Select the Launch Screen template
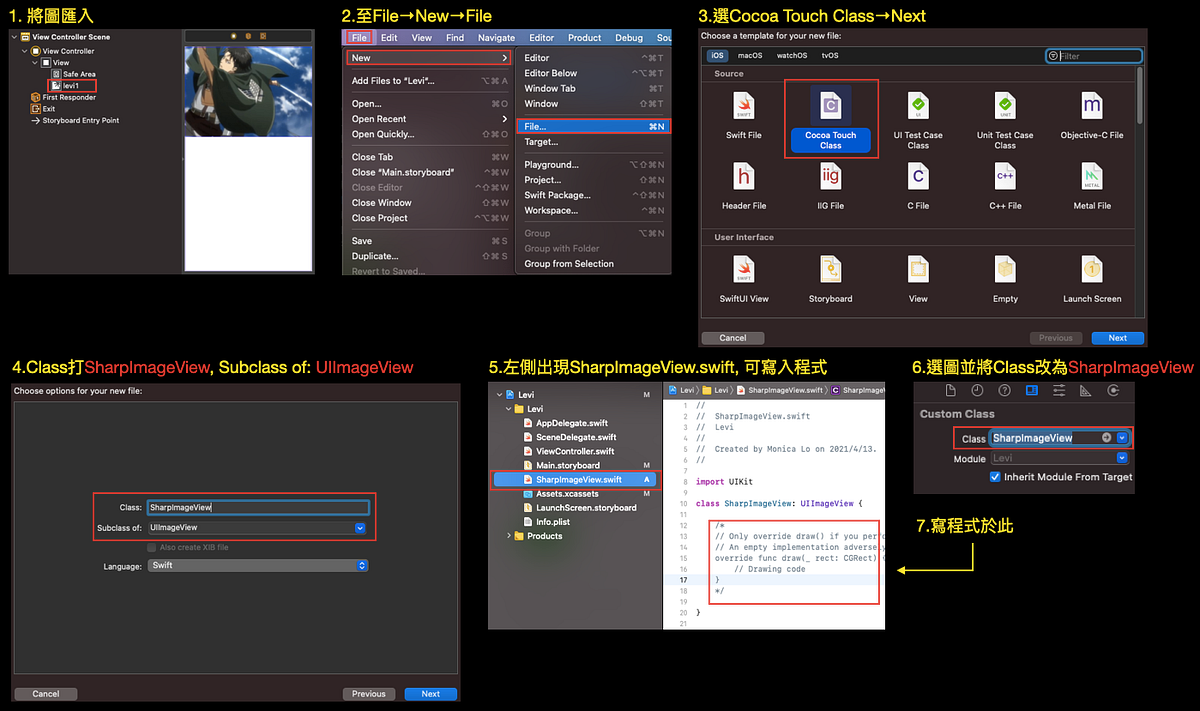This screenshot has width=1200, height=711. (1091, 270)
